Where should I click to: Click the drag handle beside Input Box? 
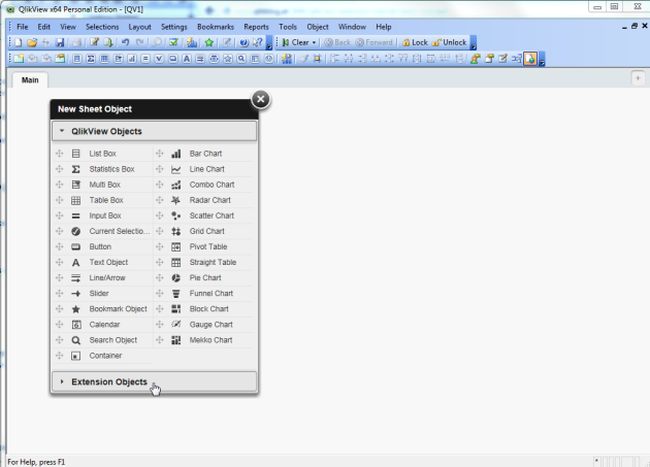tap(60, 216)
